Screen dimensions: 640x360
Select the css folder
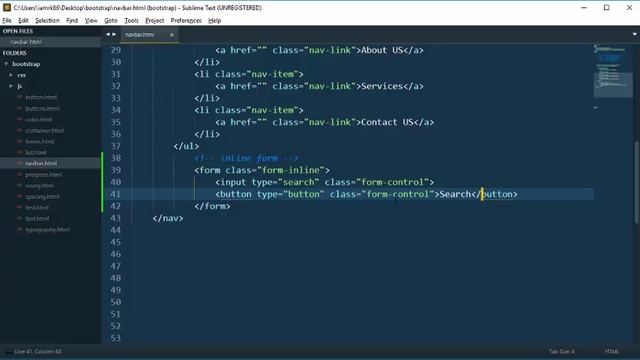[x=22, y=75]
